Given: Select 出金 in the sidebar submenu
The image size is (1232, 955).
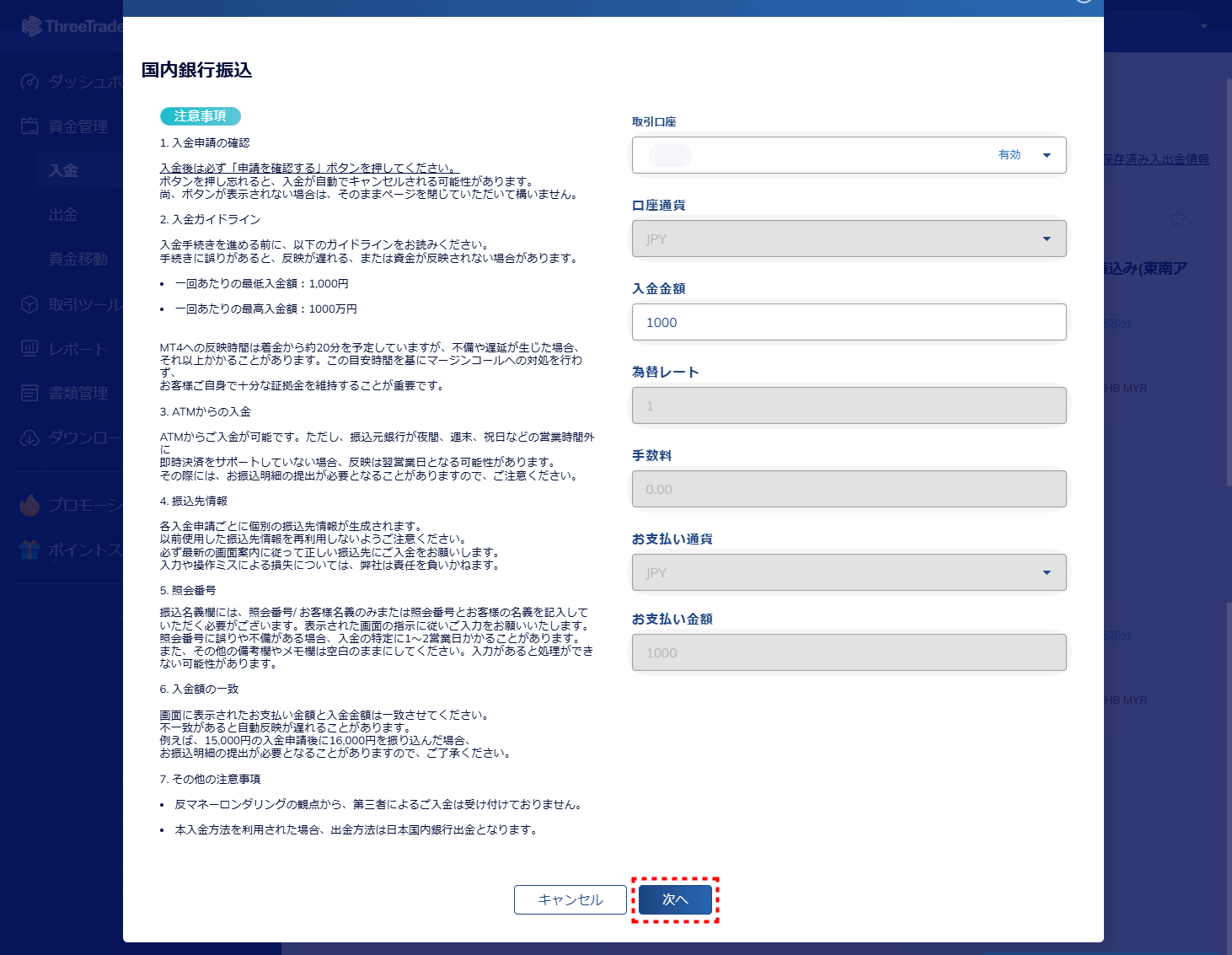Looking at the screenshot, I should click(x=63, y=215).
